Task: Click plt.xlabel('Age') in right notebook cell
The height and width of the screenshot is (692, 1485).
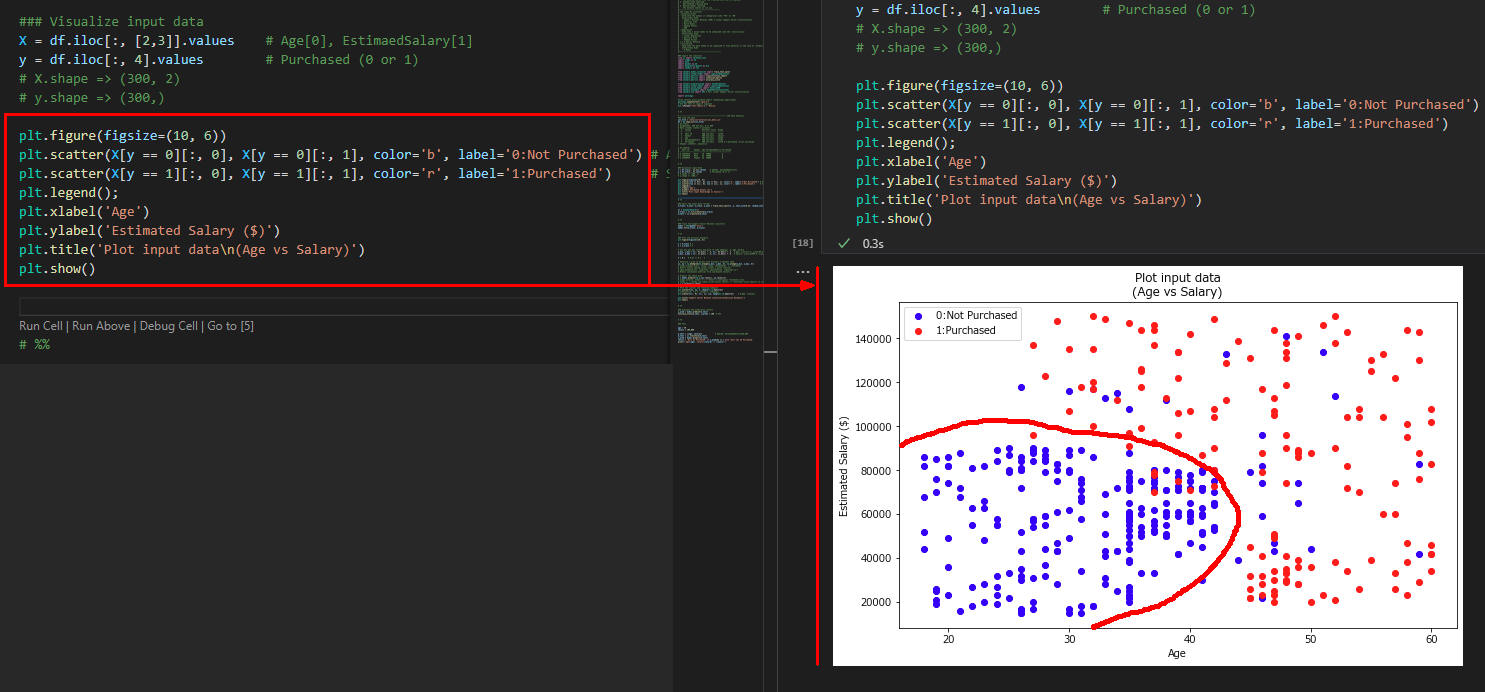Action: [x=921, y=162]
